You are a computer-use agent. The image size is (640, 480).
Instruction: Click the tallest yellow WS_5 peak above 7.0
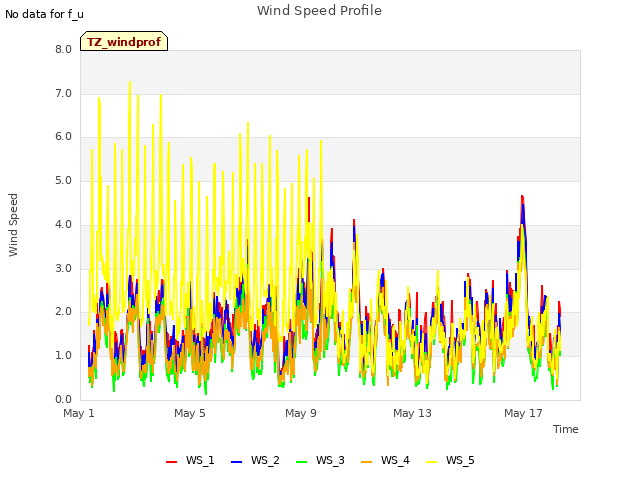click(130, 82)
